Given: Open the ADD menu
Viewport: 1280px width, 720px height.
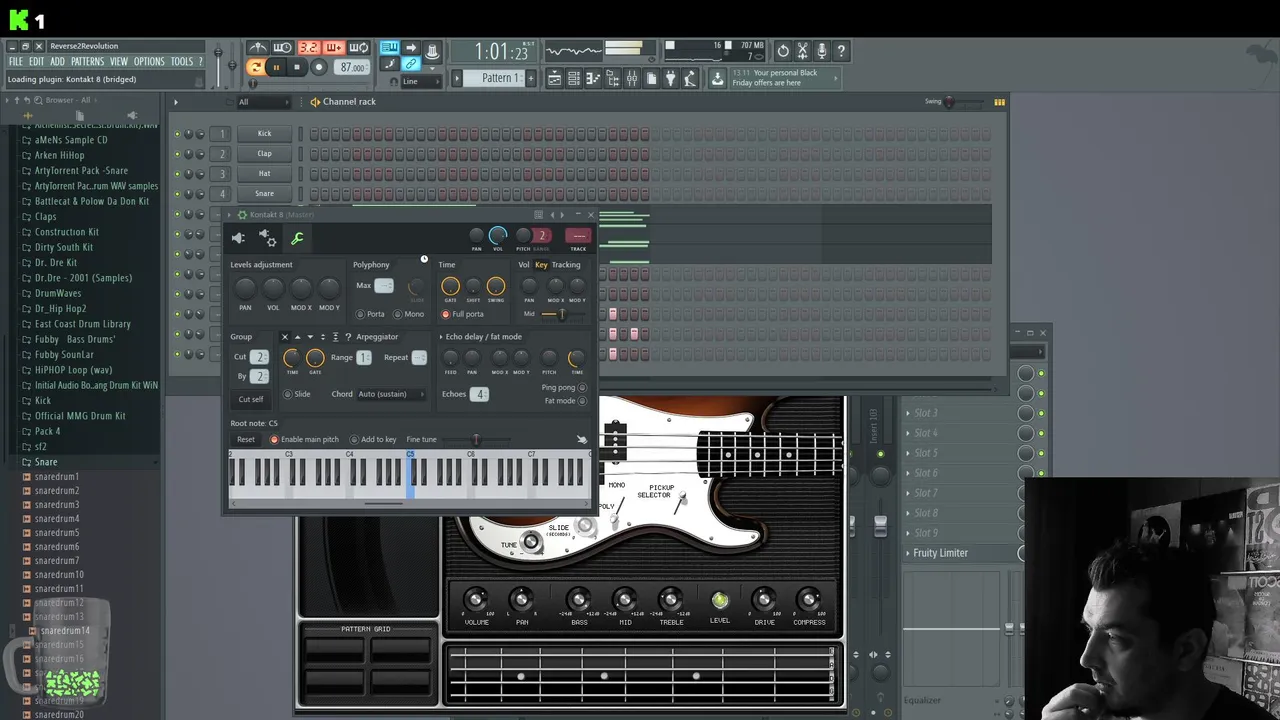Looking at the screenshot, I should (57, 62).
